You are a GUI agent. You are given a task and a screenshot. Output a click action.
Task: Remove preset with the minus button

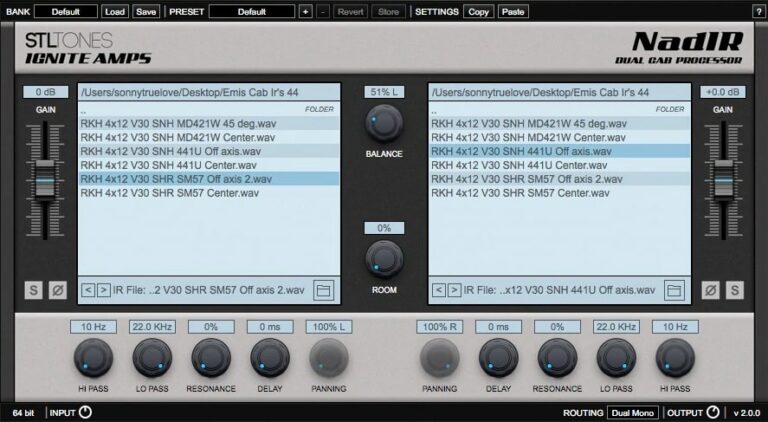323,12
